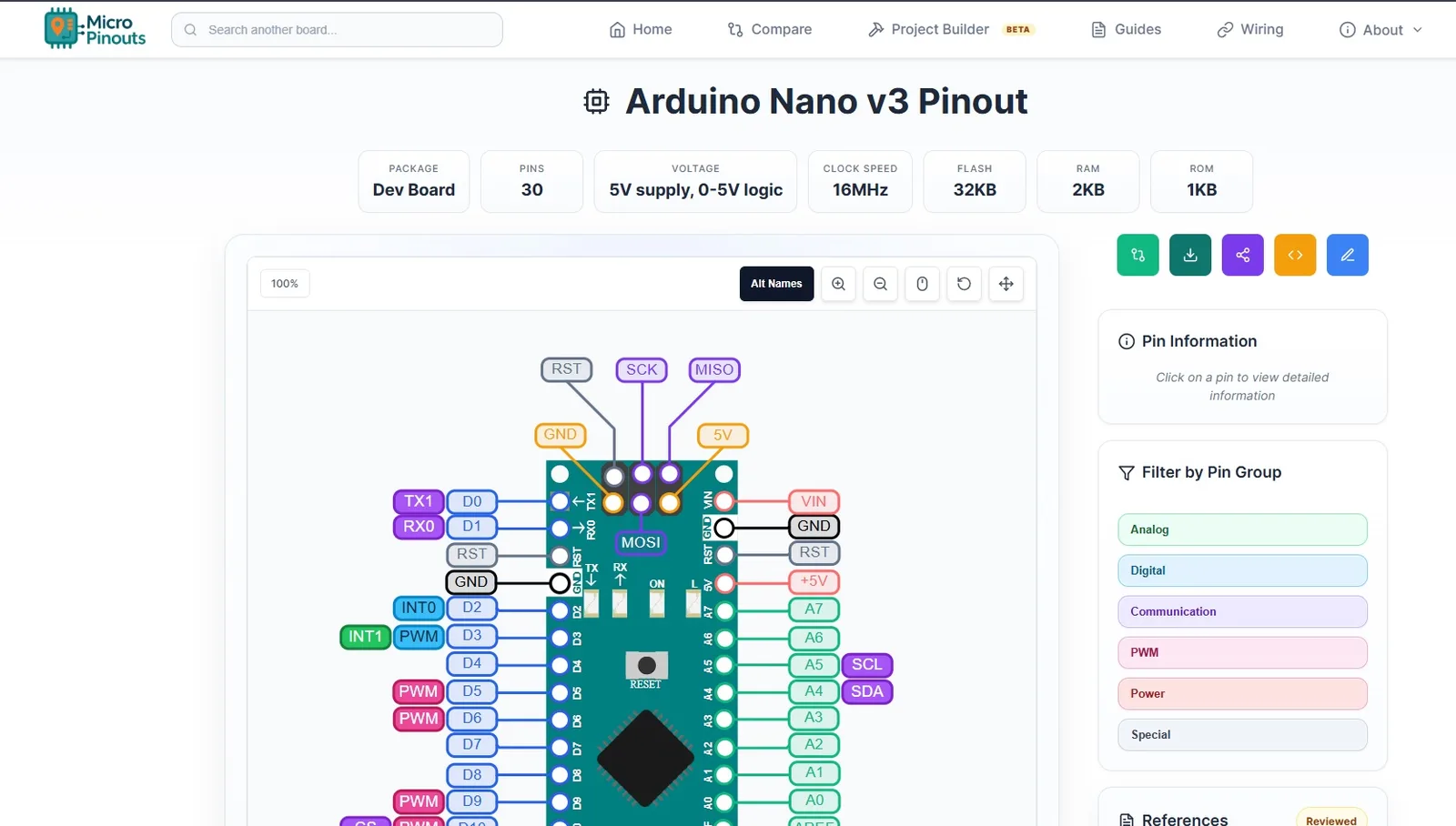The image size is (1456, 826).
Task: Click the D7 pin label
Action: click(472, 744)
